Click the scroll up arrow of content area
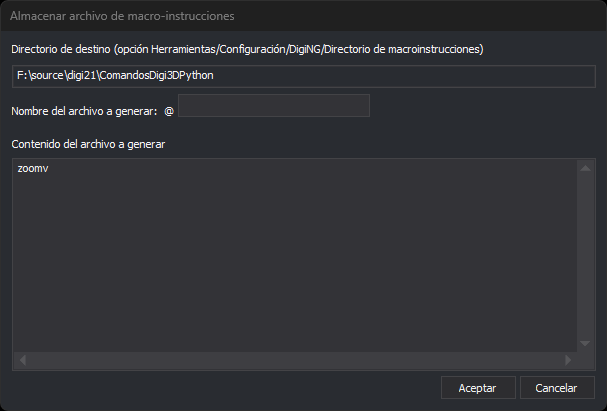Viewport: 607px width, 411px height. (585, 168)
